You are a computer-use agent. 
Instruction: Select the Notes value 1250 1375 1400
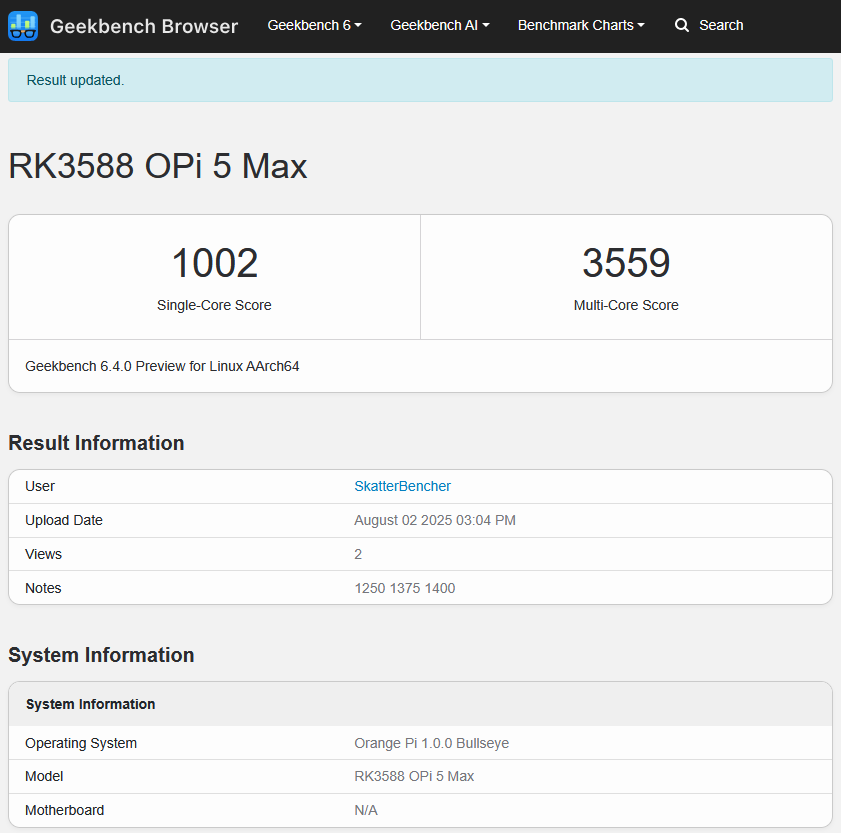(x=404, y=588)
